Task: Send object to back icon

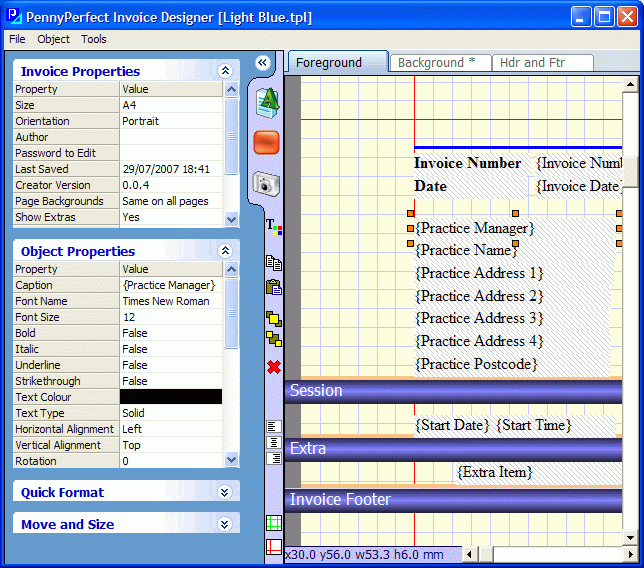Action: click(274, 339)
